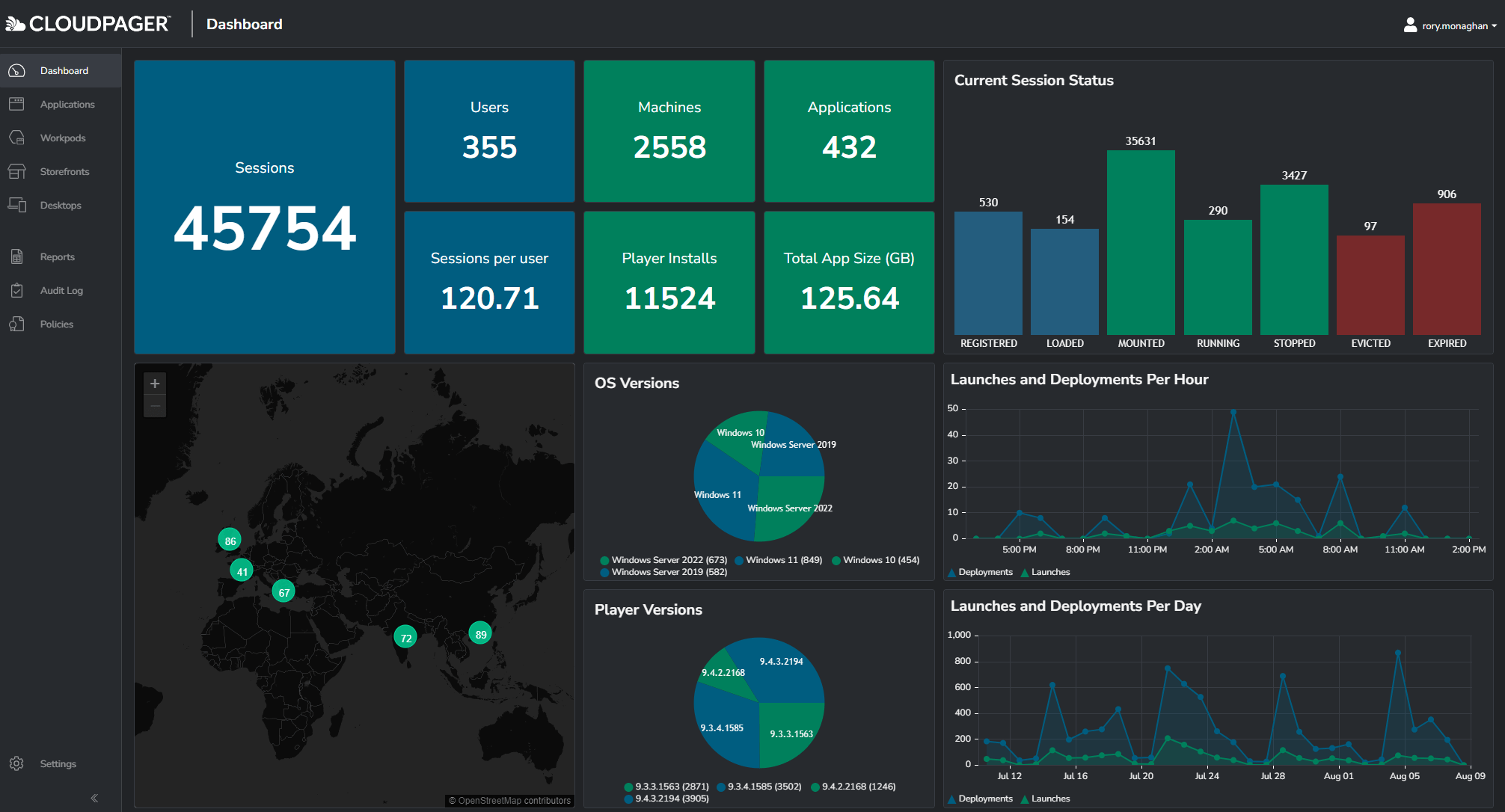The width and height of the screenshot is (1505, 812).
Task: Click the Settings gear icon
Action: (16, 763)
